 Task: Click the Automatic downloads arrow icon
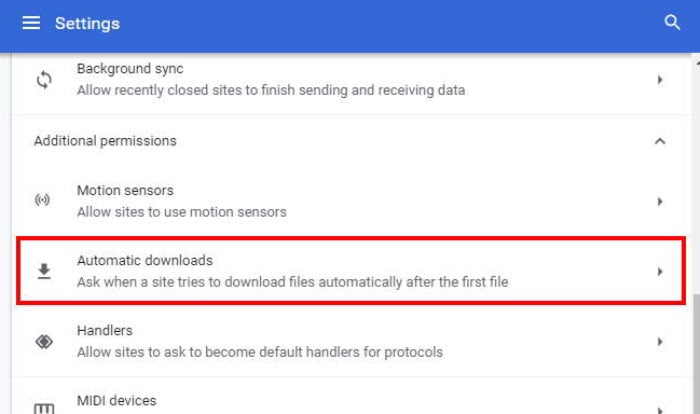coord(44,271)
